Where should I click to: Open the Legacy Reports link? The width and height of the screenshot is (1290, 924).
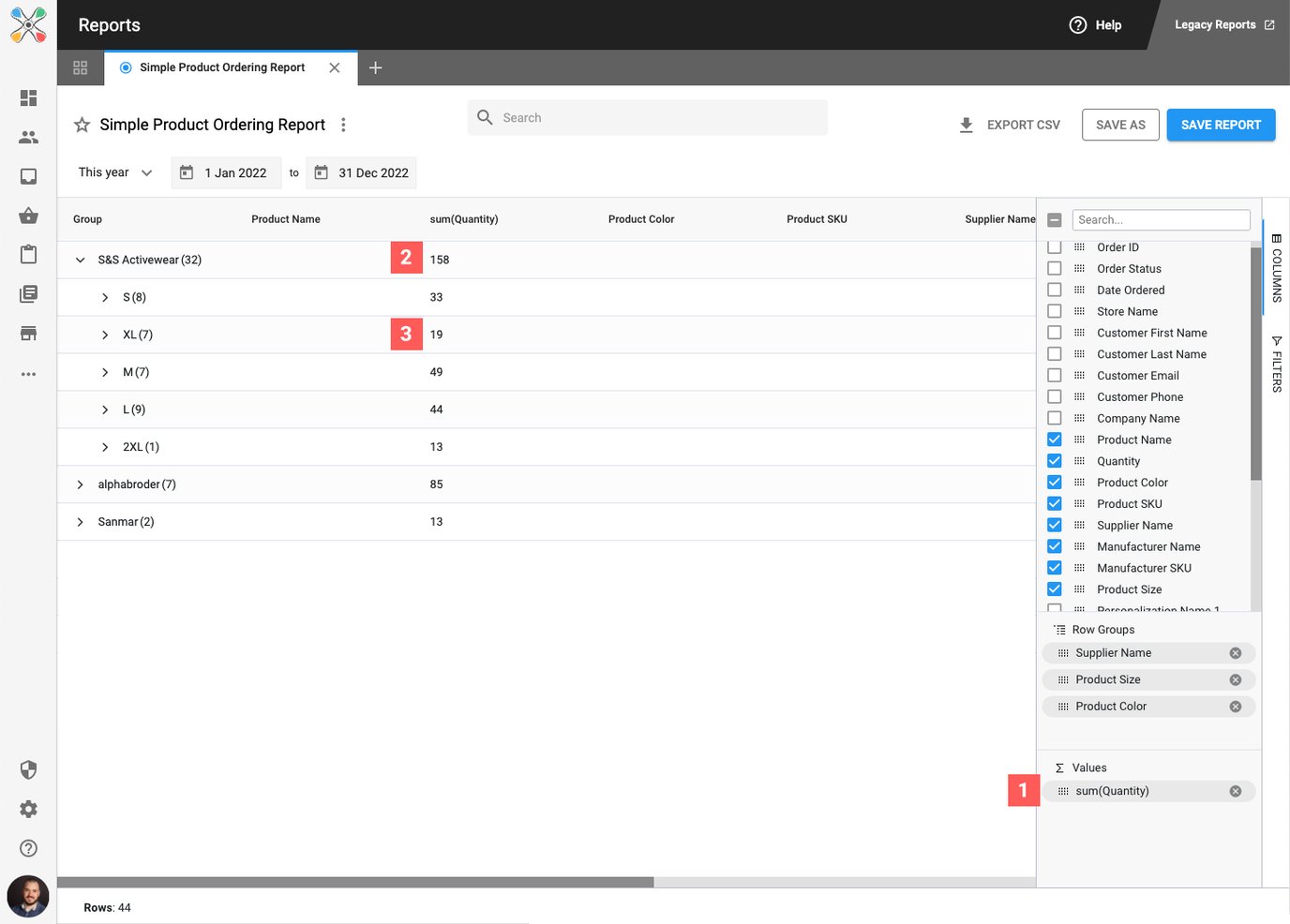coord(1223,25)
